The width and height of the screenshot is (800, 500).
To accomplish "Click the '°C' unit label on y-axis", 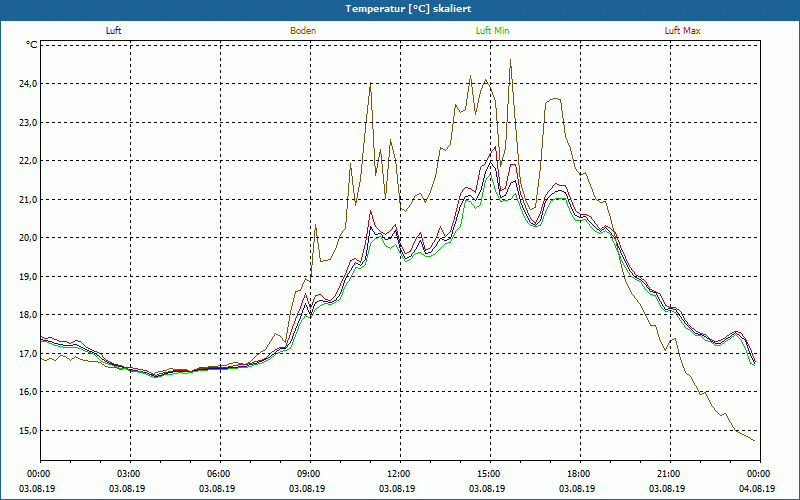I will click(32, 45).
